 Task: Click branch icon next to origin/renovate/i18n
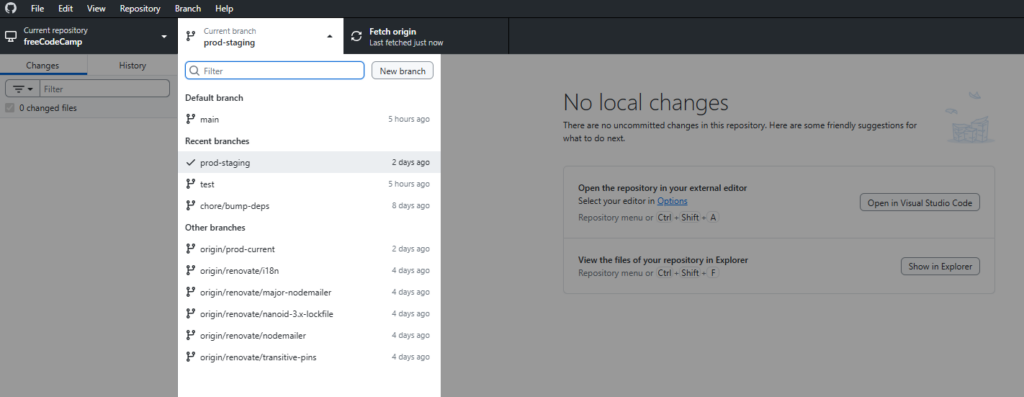coord(190,270)
